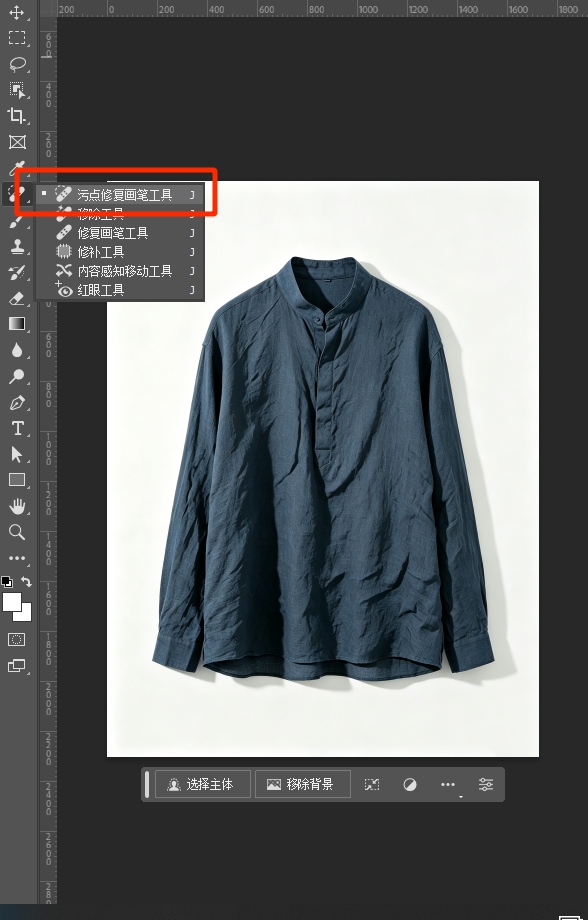Select the Pen tool
Viewport: 588px width, 920px height.
point(16,402)
